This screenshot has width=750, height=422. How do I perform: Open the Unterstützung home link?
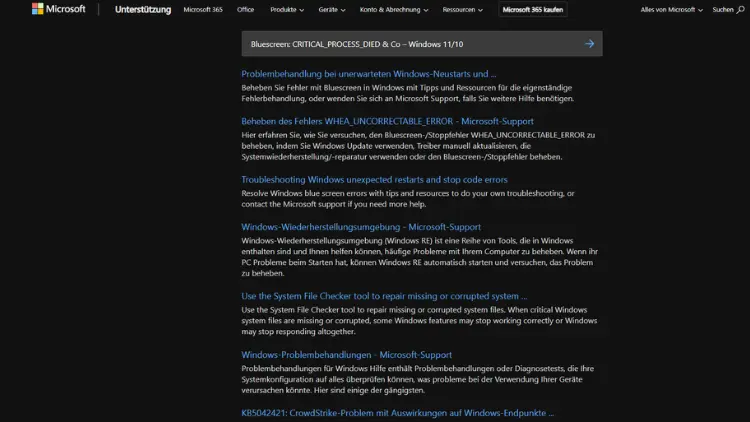click(x=143, y=10)
